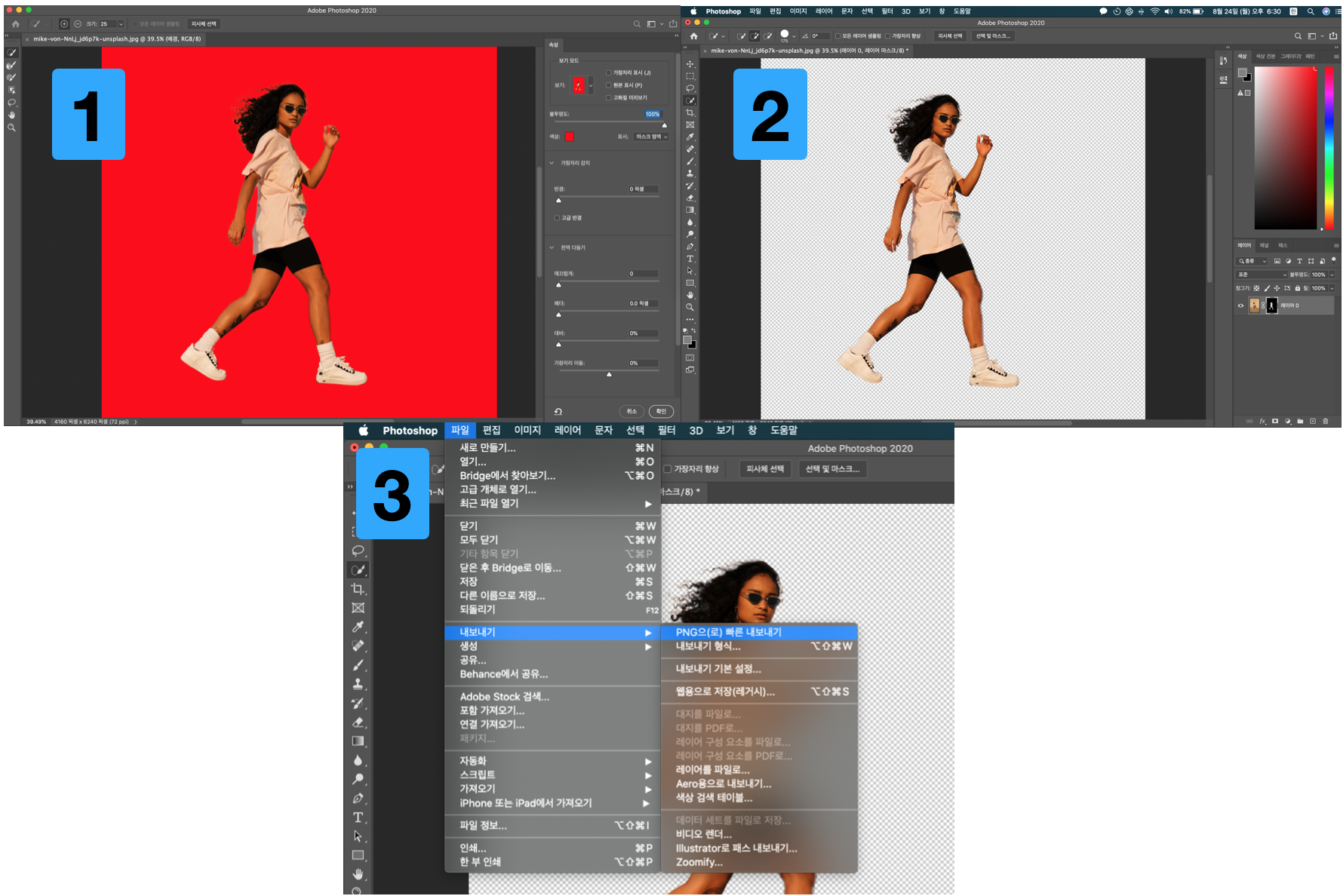
Task: Click the 확인 button in the red-canvas window
Action: click(661, 412)
